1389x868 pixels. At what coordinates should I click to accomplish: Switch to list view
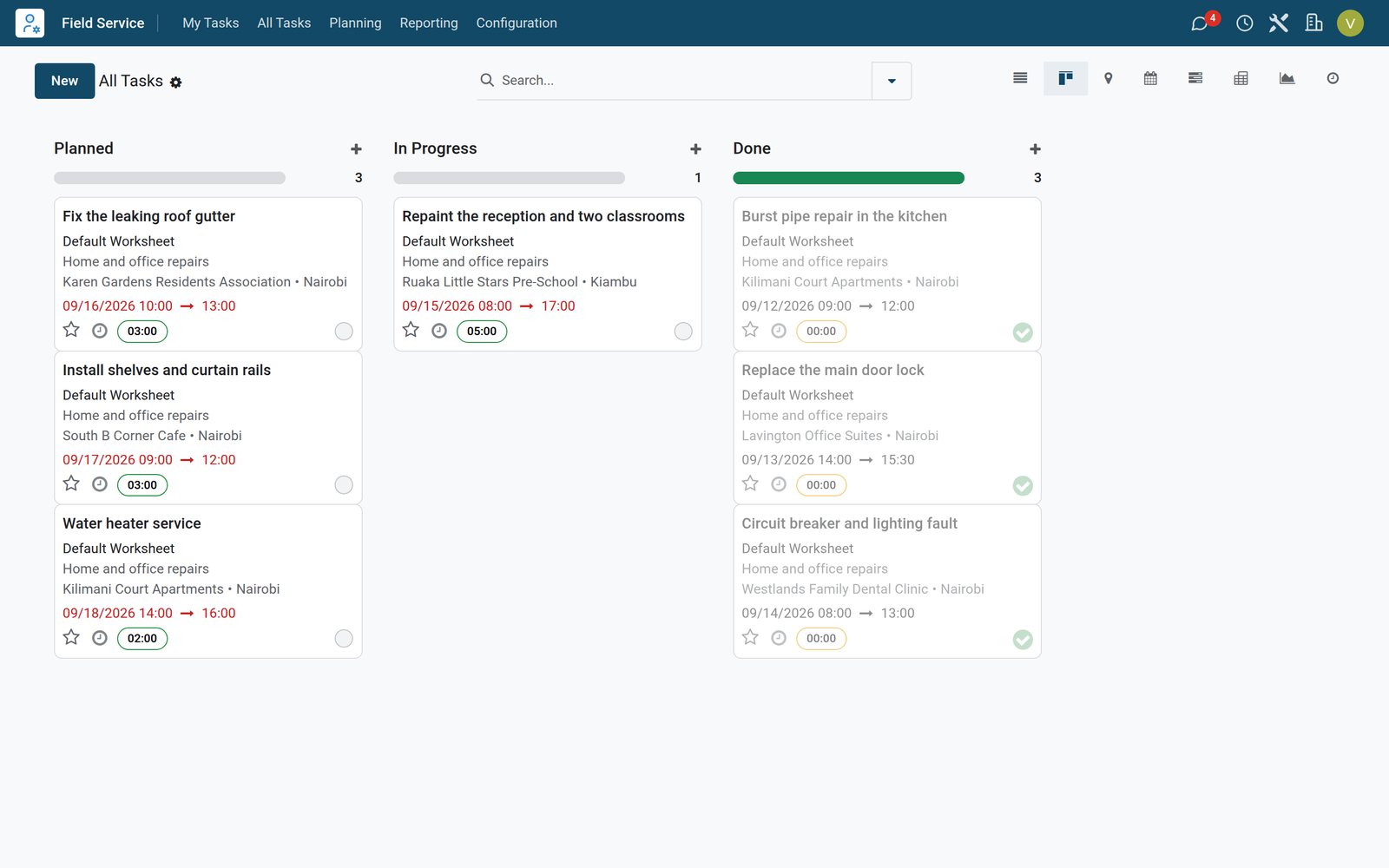(x=1020, y=78)
